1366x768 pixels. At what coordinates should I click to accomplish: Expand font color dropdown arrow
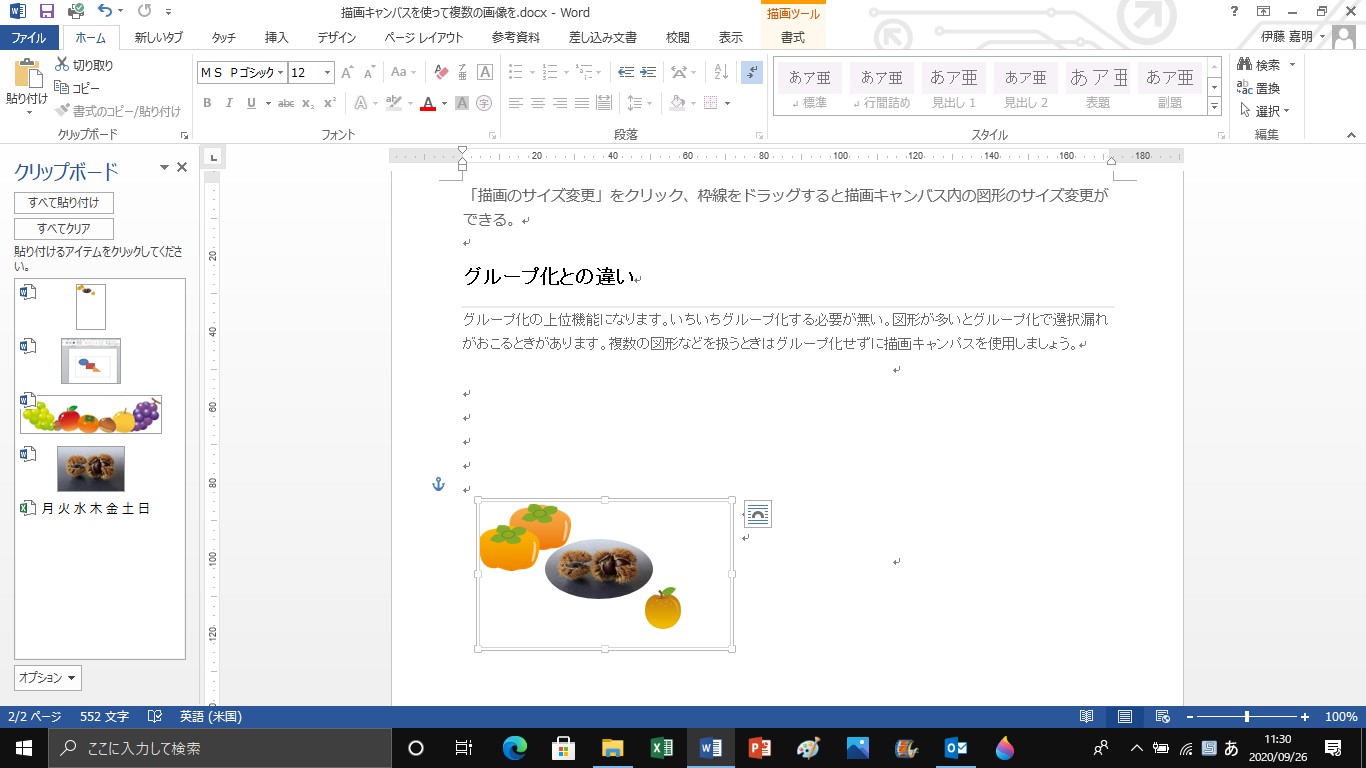tap(444, 103)
